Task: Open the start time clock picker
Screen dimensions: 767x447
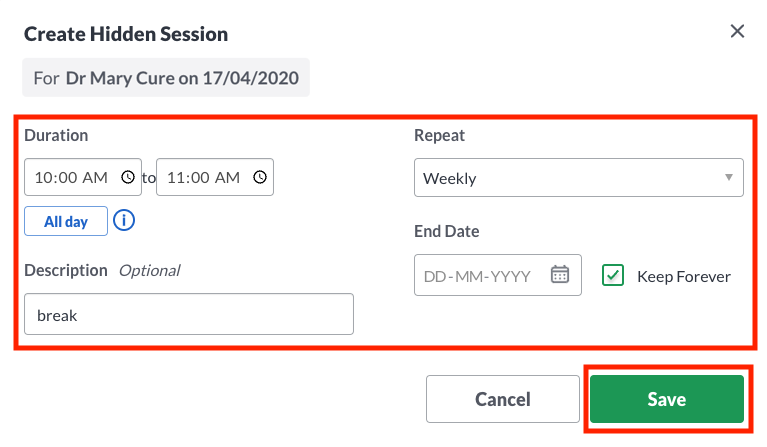Action: click(128, 177)
